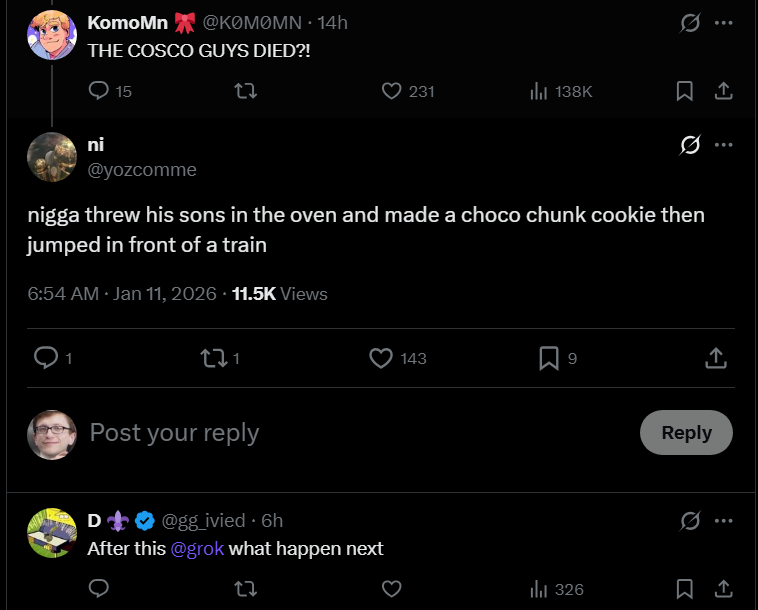Share ni's main post
758x610 pixels.
pos(716,358)
